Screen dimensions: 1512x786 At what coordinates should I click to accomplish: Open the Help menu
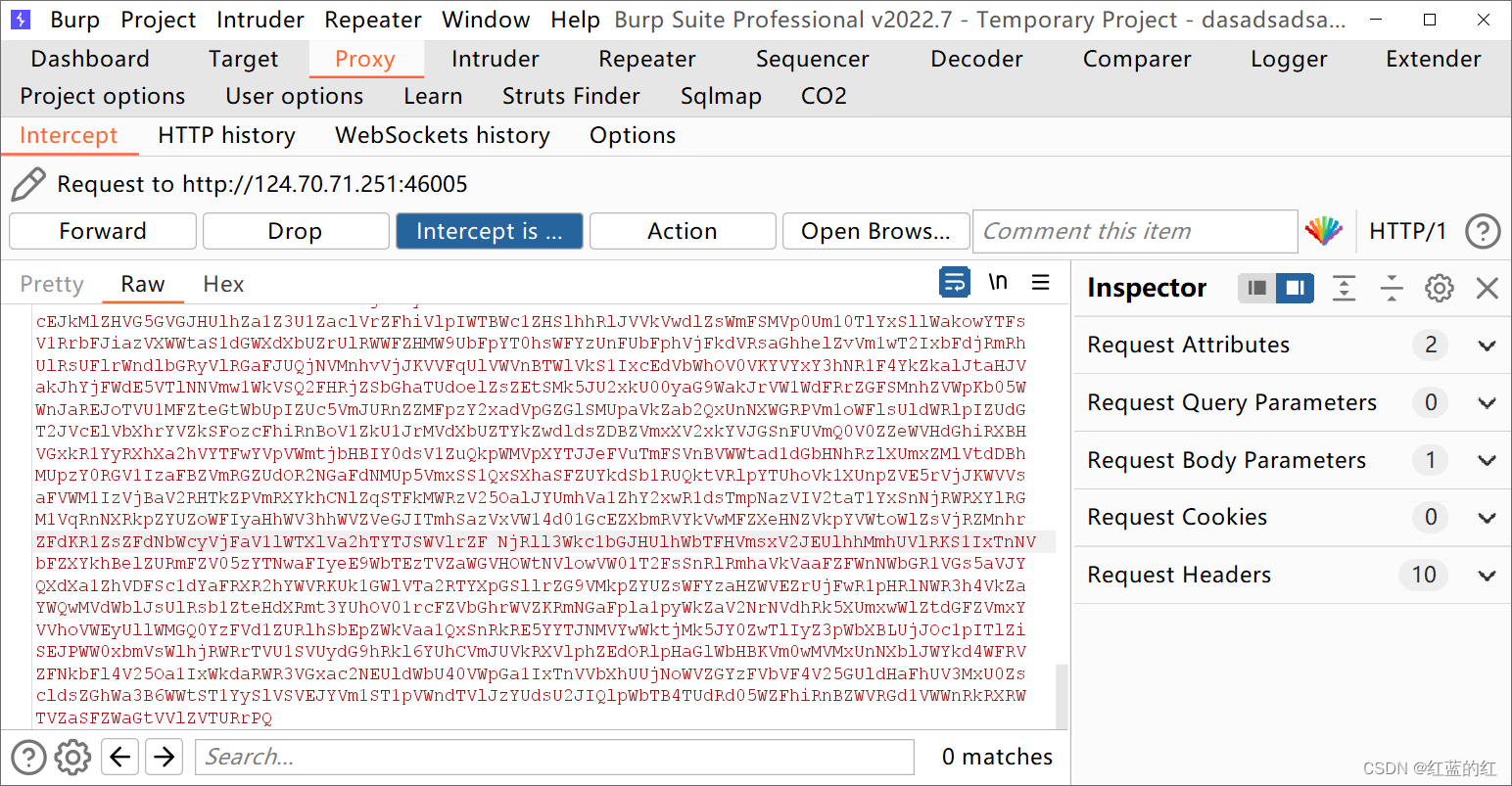[x=575, y=20]
